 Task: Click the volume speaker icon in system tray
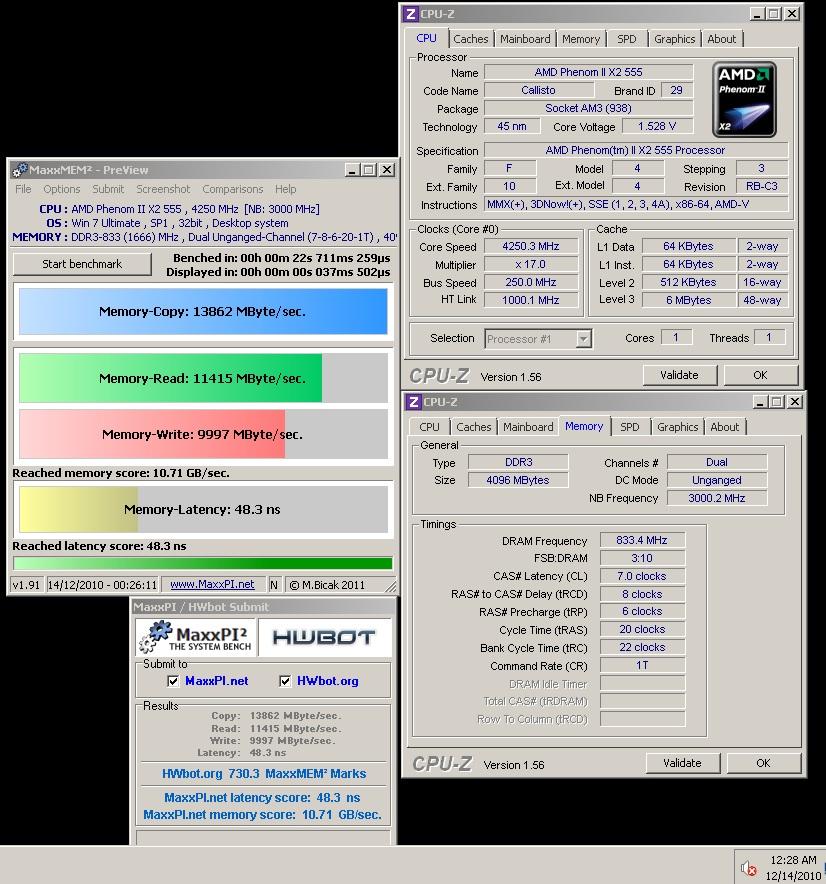point(749,868)
